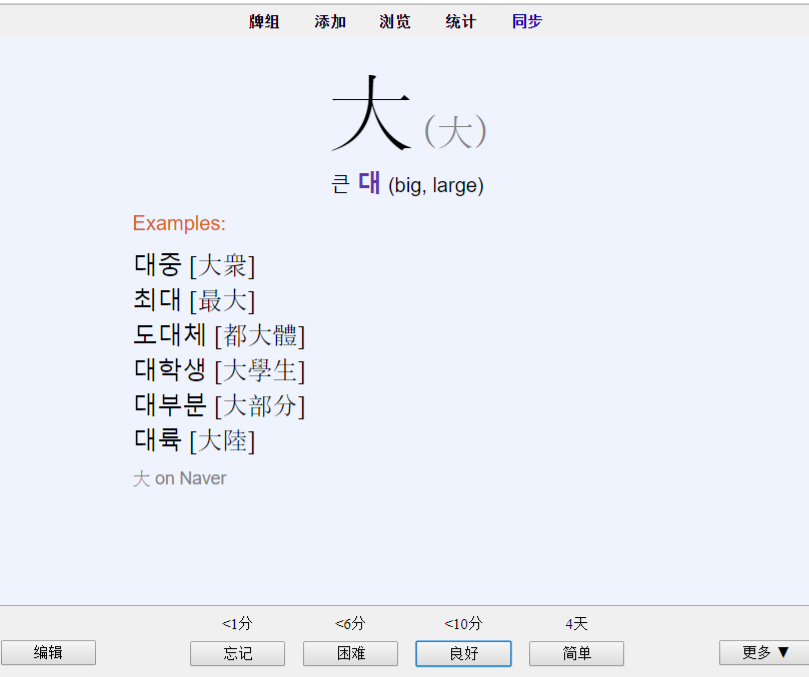The image size is (809, 677).
Task: Open the 大 on Naver link
Action: [x=180, y=478]
